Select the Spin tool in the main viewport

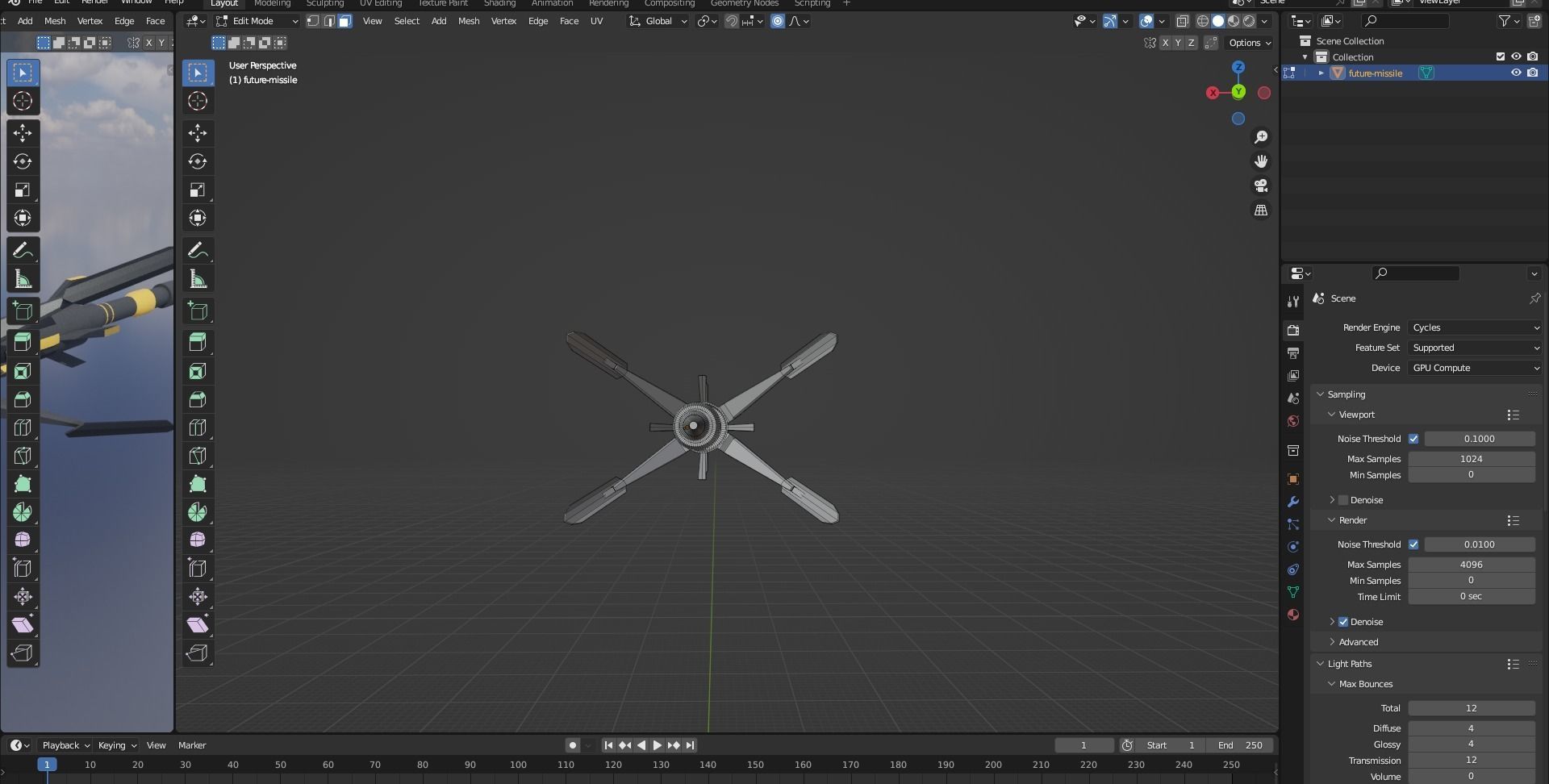(x=198, y=512)
